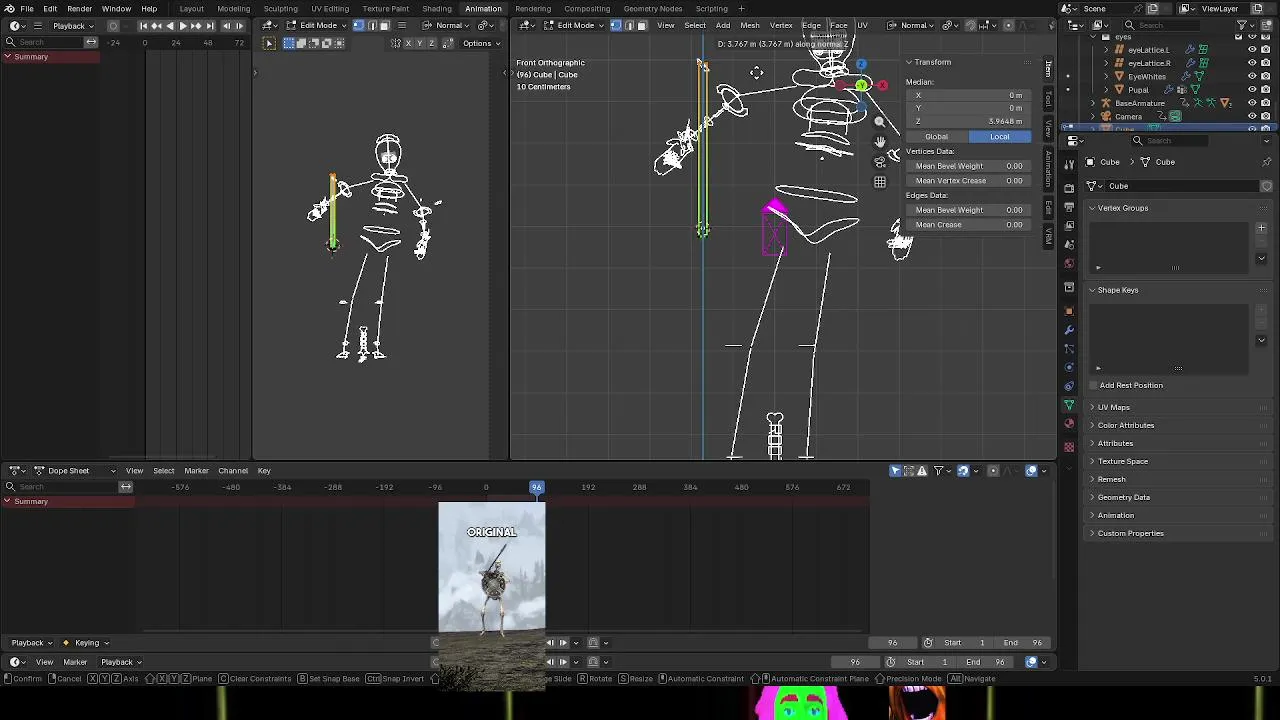Expand the UV Maps panel
The height and width of the screenshot is (720, 1280).
pyautogui.click(x=1113, y=407)
